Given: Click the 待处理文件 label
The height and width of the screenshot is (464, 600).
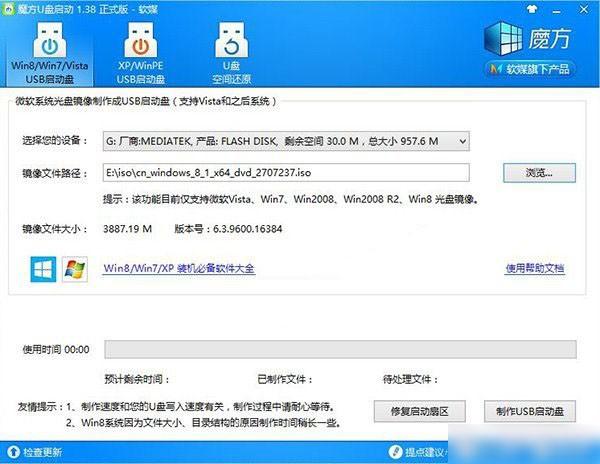Looking at the screenshot, I should [410, 379].
